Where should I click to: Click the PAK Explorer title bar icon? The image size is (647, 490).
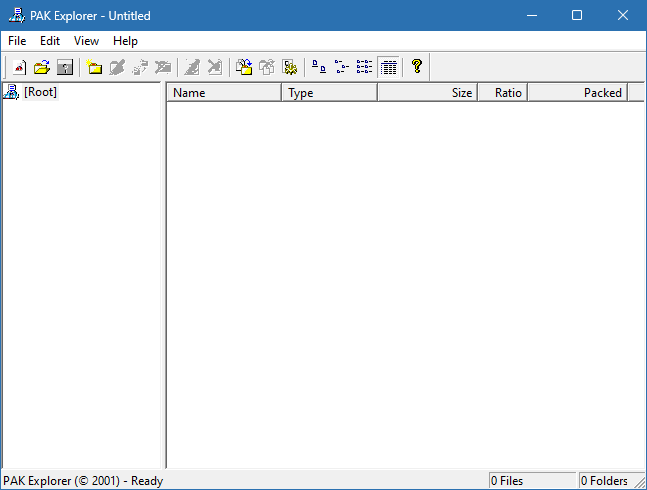tap(17, 15)
